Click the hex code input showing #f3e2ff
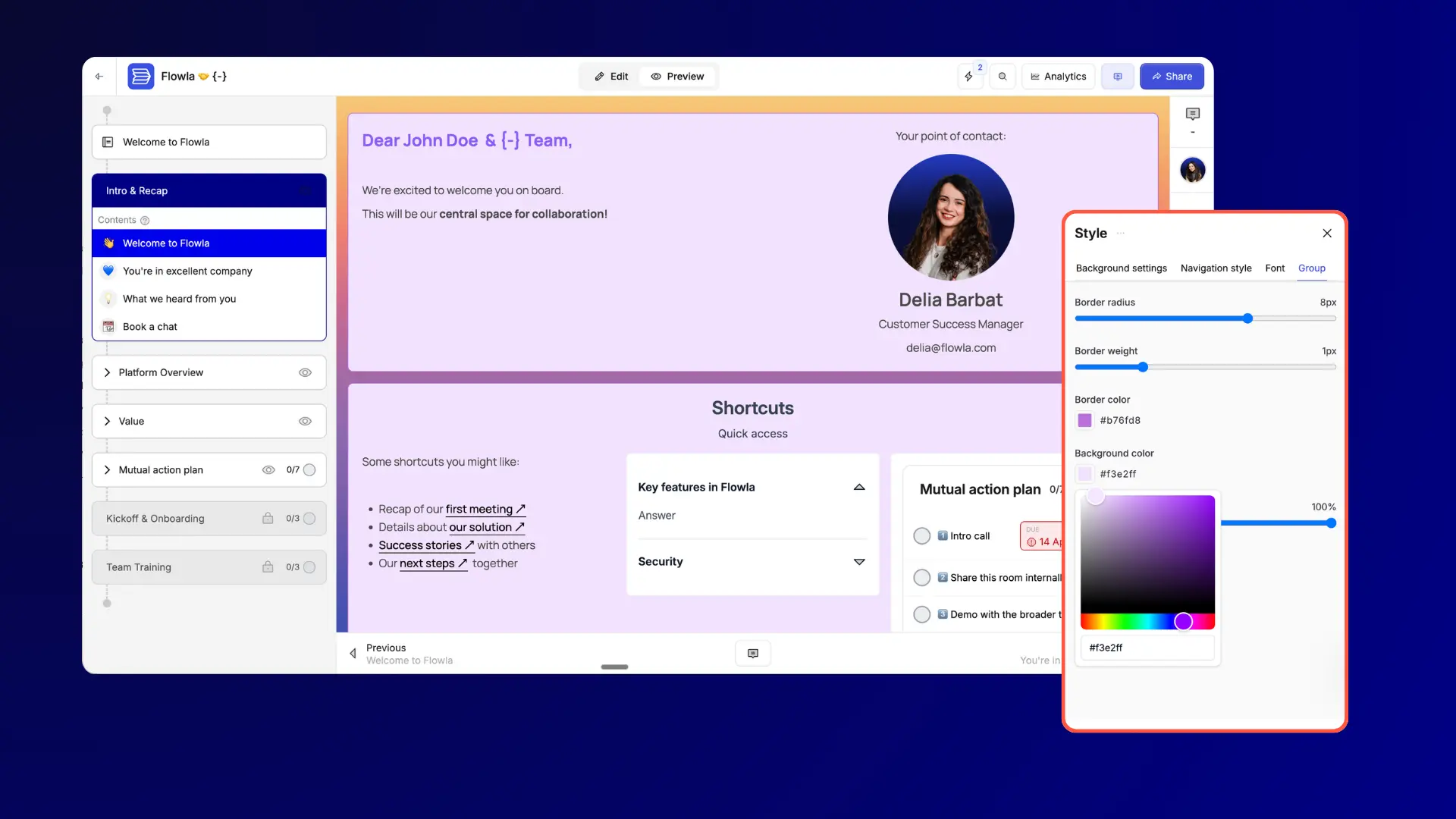 click(x=1146, y=647)
